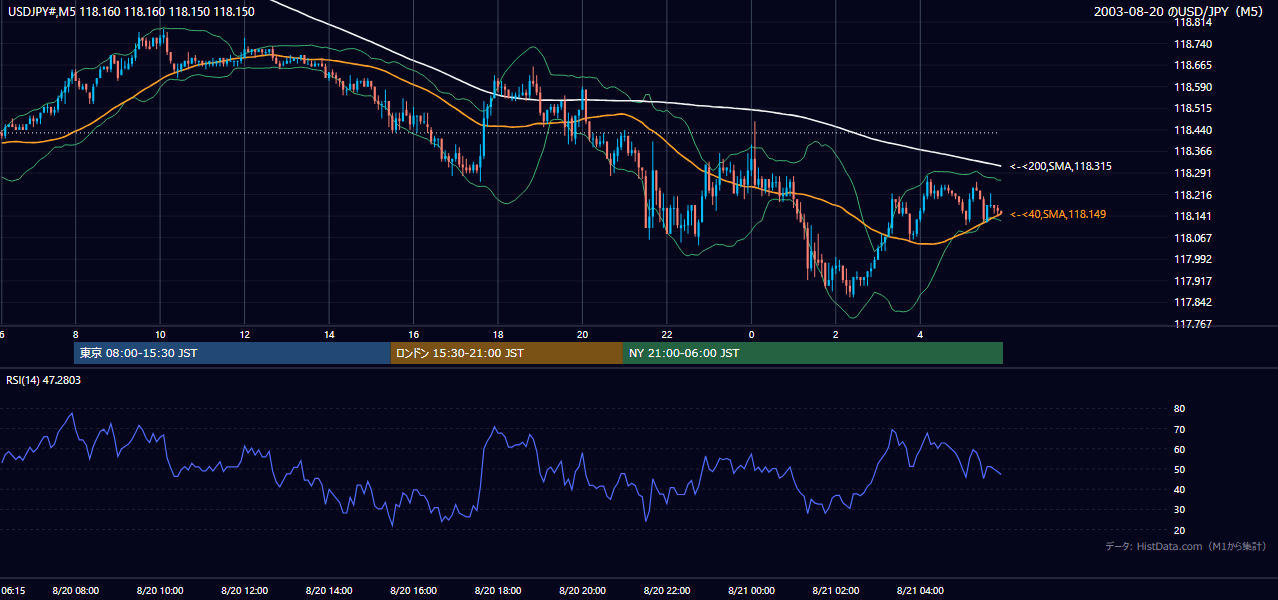Click the HistData.com data source credit
The image size is (1278, 600).
click(1186, 546)
